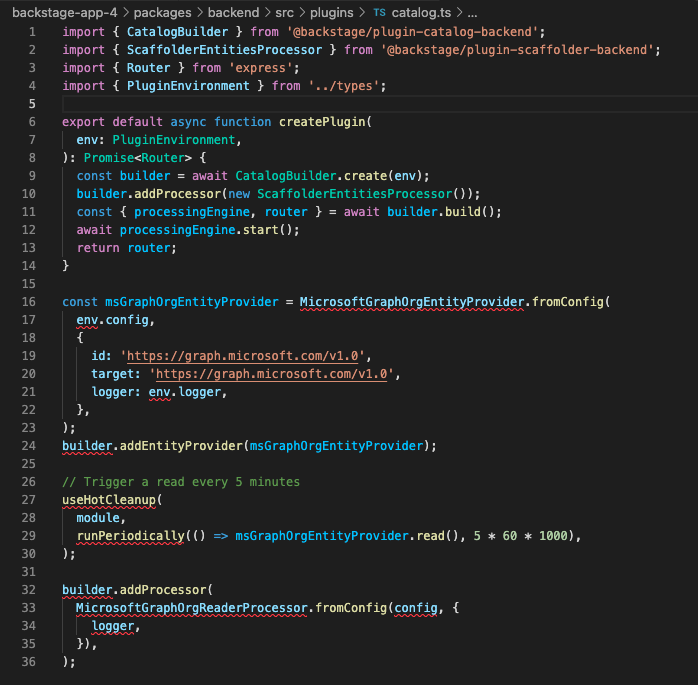This screenshot has height=685, width=698.
Task: Click 'express' string on line 3
Action: pyautogui.click(x=260, y=68)
